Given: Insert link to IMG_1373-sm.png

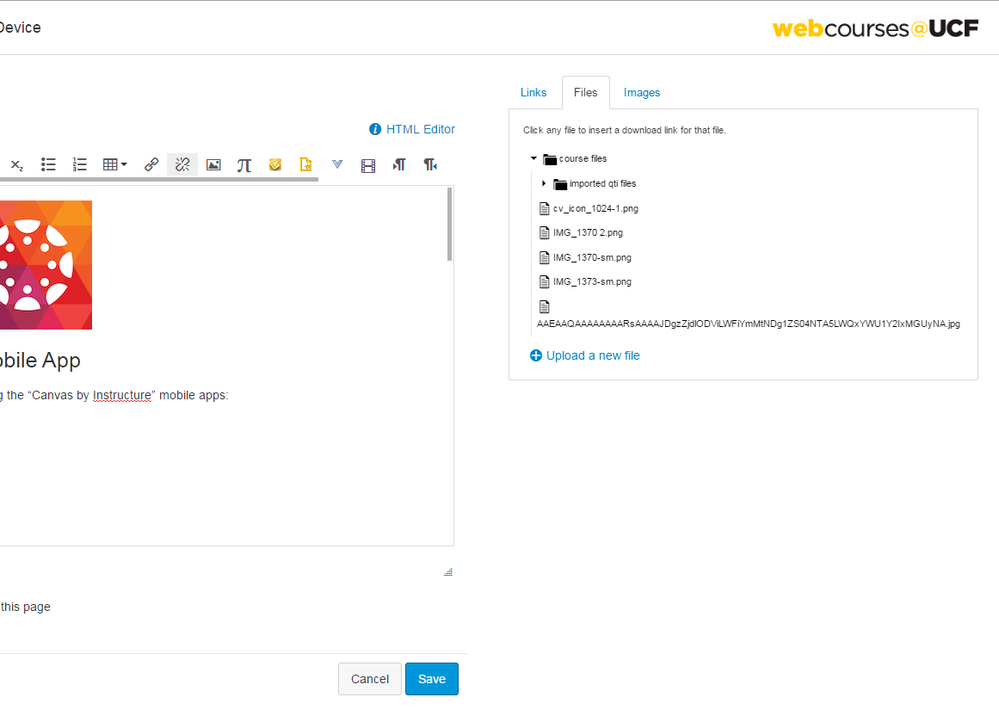Looking at the screenshot, I should click(x=592, y=282).
